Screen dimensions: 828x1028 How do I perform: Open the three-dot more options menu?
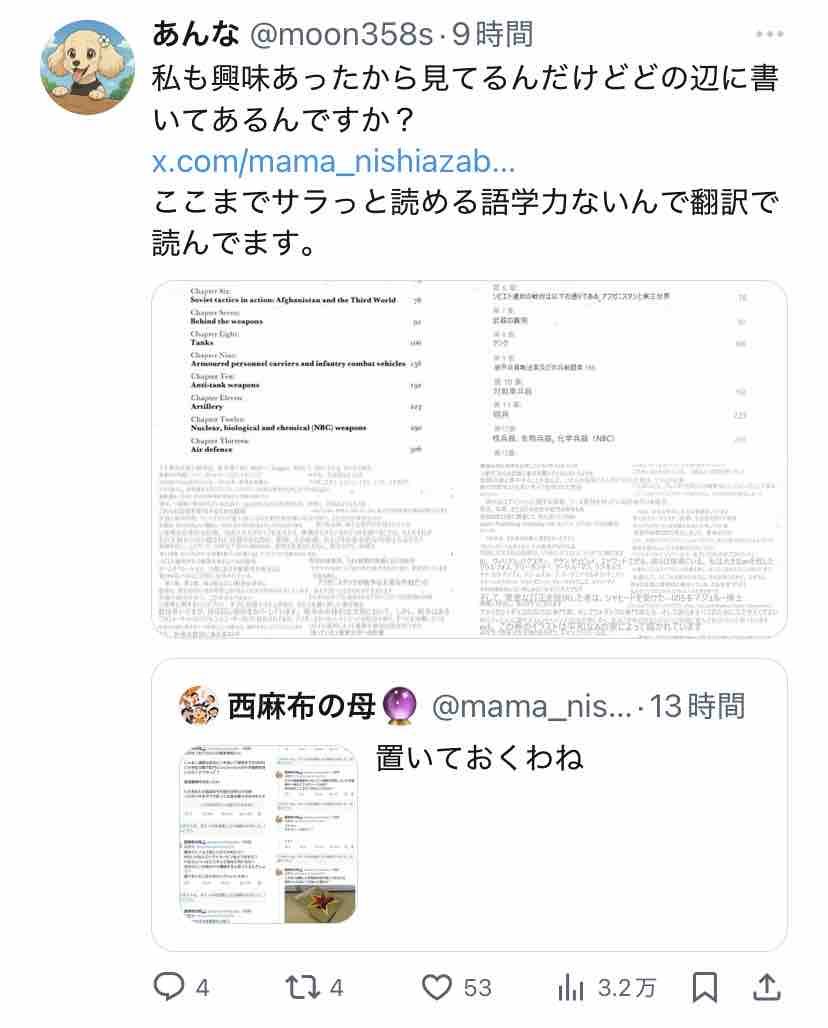point(769,34)
